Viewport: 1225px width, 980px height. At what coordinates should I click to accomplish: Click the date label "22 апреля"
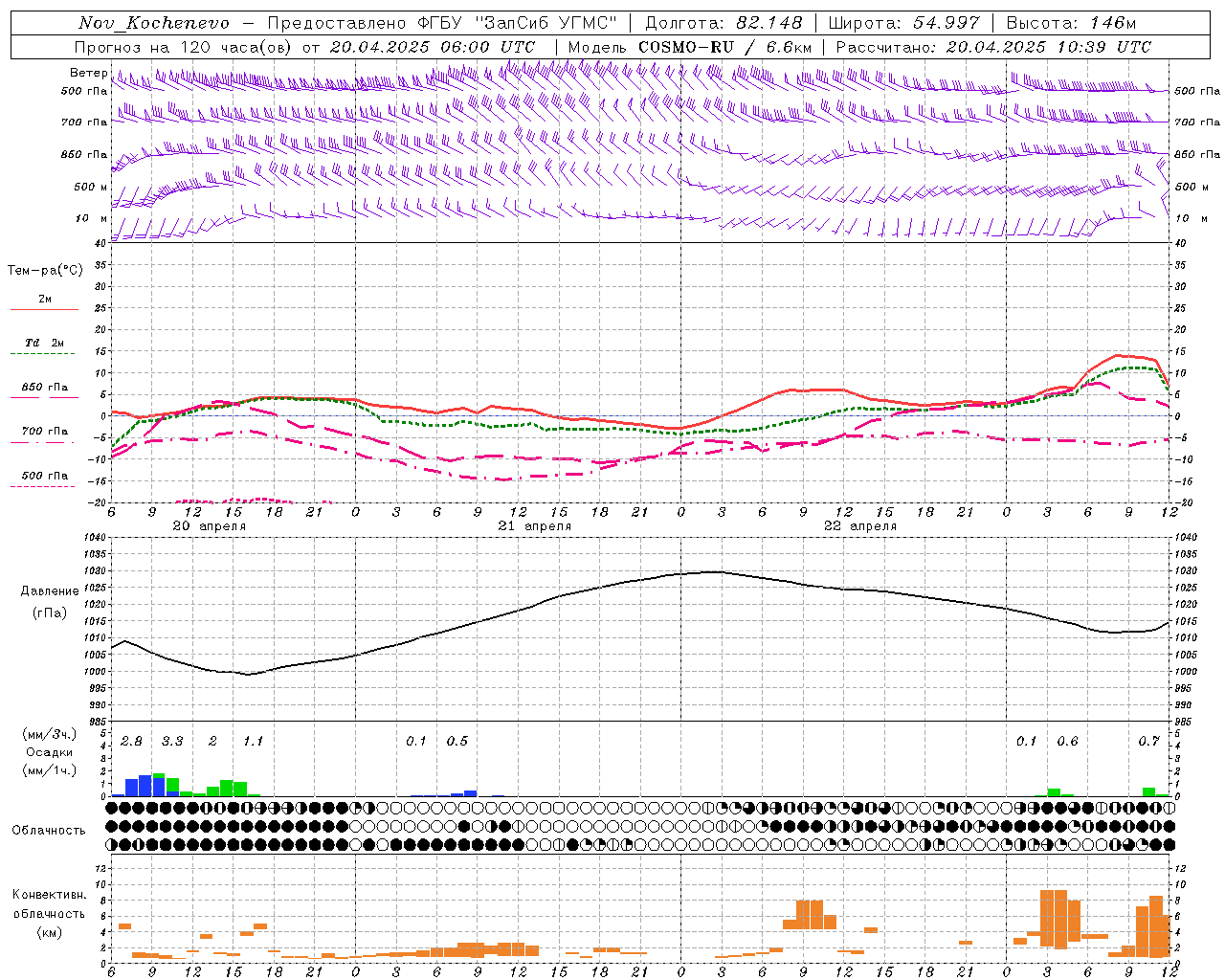point(860,526)
